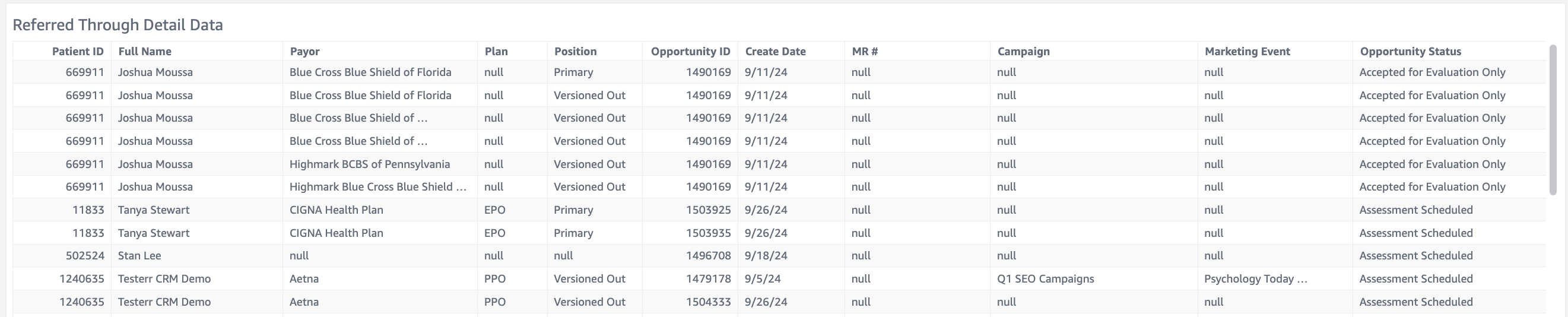Select the Position column header

click(575, 52)
